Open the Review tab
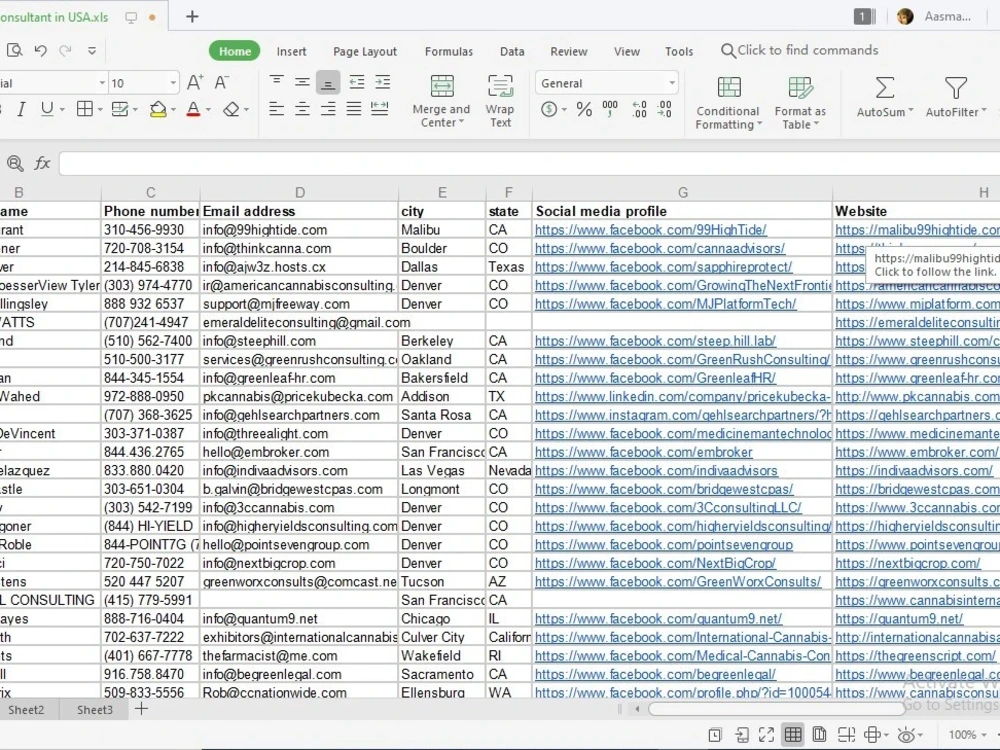Screen dimensions: 1000x750 [x=569, y=52]
